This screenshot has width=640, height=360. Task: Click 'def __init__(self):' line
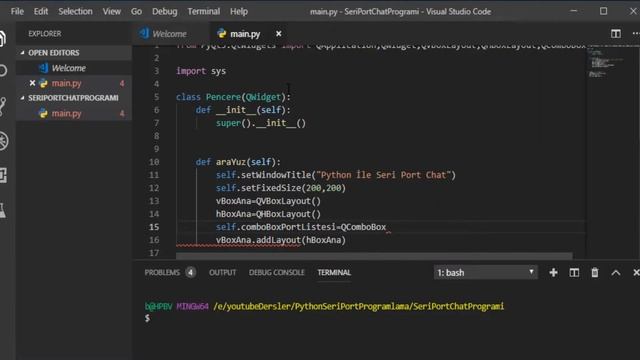pos(243,110)
